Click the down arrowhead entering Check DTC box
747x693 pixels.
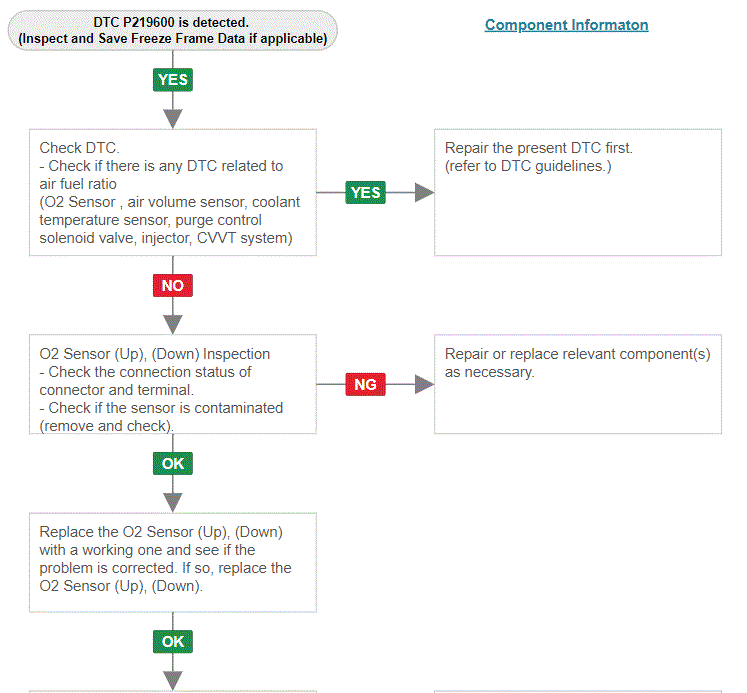pos(173,119)
